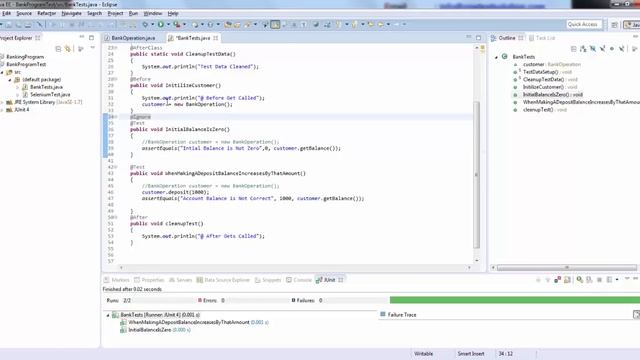
Task: Open the Help menu
Action: pyautogui.click(x=173, y=13)
